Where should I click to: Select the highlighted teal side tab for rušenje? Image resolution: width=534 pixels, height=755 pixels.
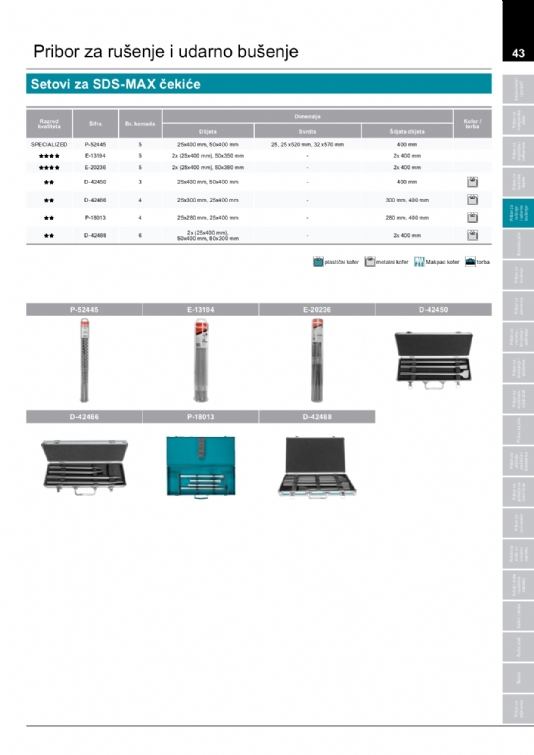click(x=518, y=213)
